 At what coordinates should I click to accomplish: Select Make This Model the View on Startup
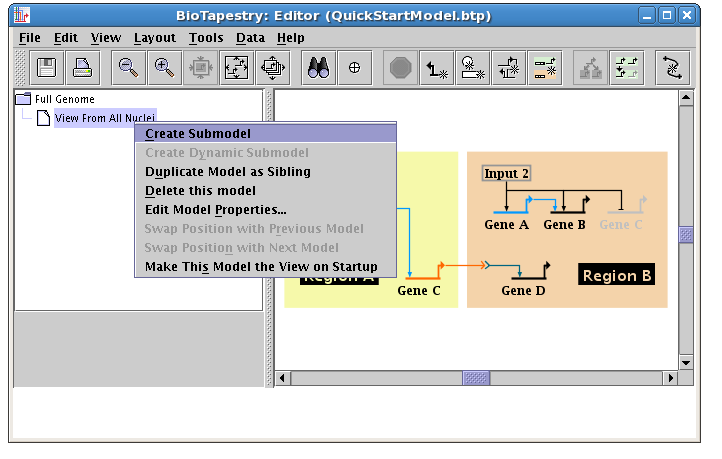261,267
